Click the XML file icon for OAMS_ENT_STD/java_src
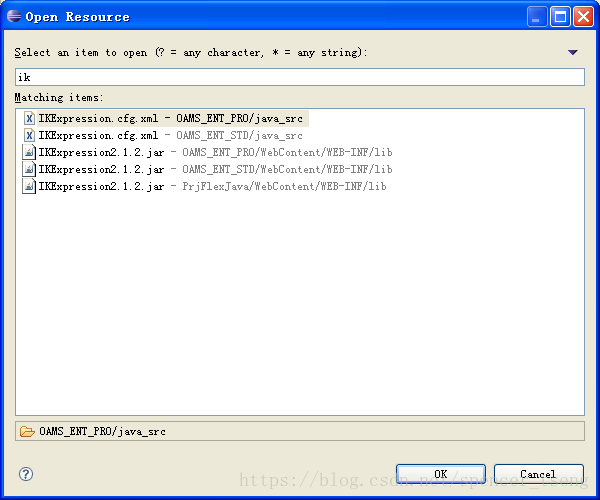600x500 pixels. (x=29, y=135)
